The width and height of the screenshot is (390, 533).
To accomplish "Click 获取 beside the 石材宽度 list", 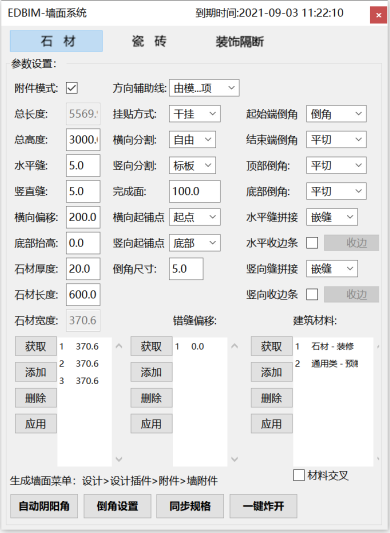I will pos(36,346).
